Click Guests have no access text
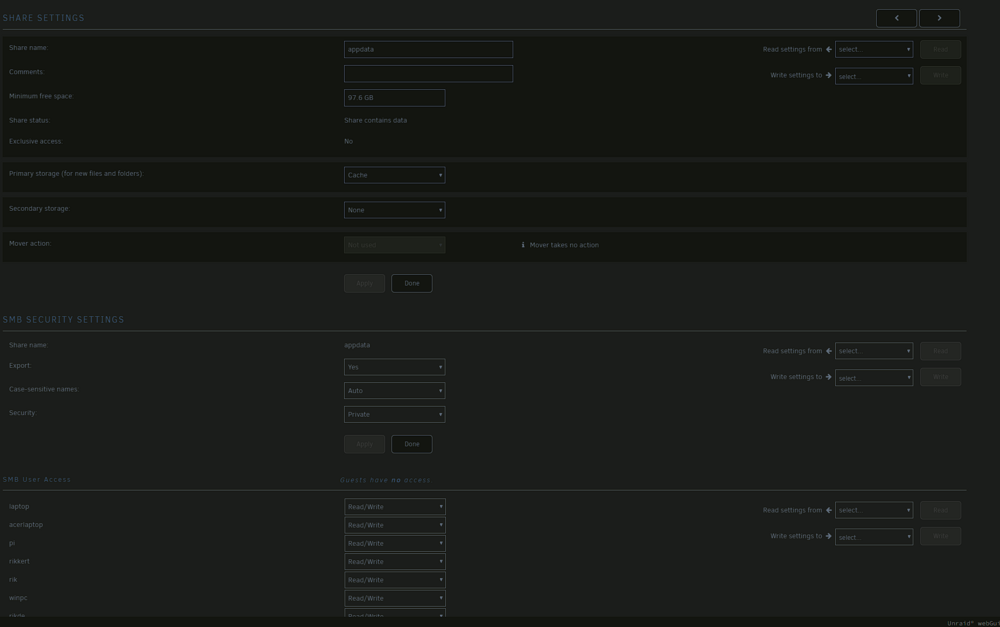The height and width of the screenshot is (627, 1000). pos(385,480)
